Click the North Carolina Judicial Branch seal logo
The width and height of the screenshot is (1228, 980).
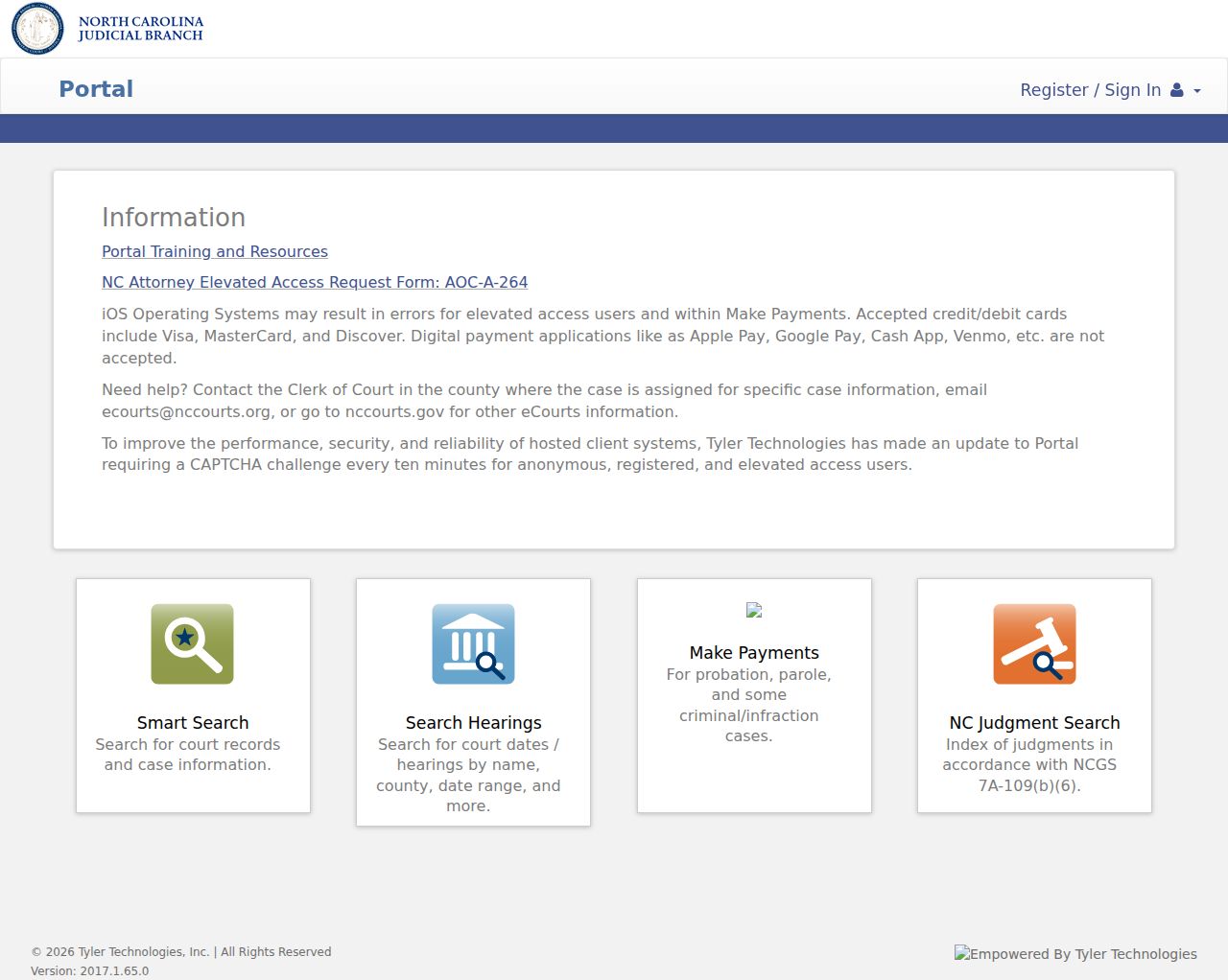point(37,28)
